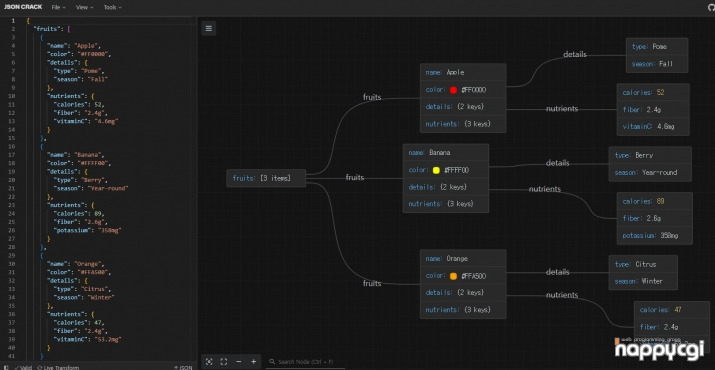Image resolution: width=715 pixels, height=370 pixels.
Task: Click Orange node's "nutrients: {3 keys}" row
Action: [x=463, y=309]
